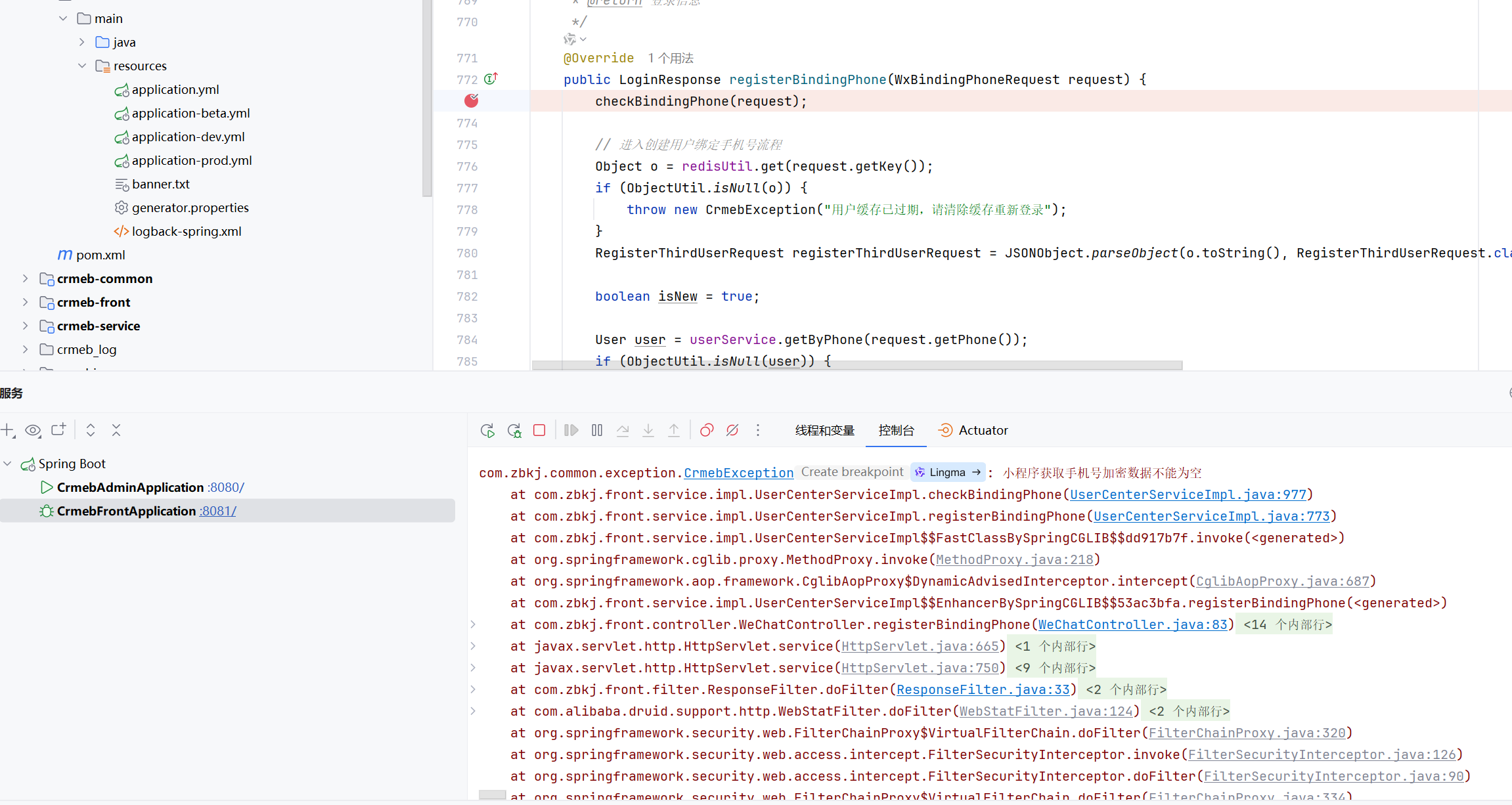Screen dimensions: 1512x805
Task: Open CrmebException link in console
Action: [739, 473]
